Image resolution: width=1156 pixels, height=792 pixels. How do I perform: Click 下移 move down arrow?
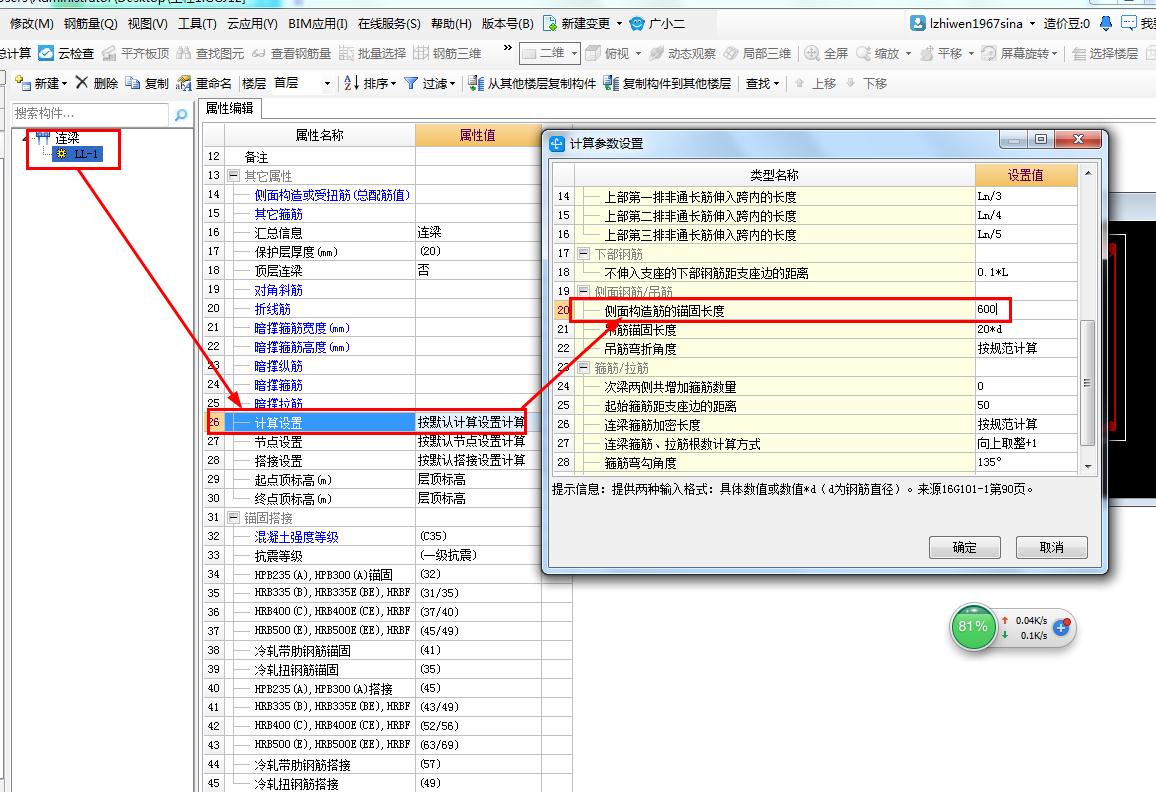coord(851,83)
